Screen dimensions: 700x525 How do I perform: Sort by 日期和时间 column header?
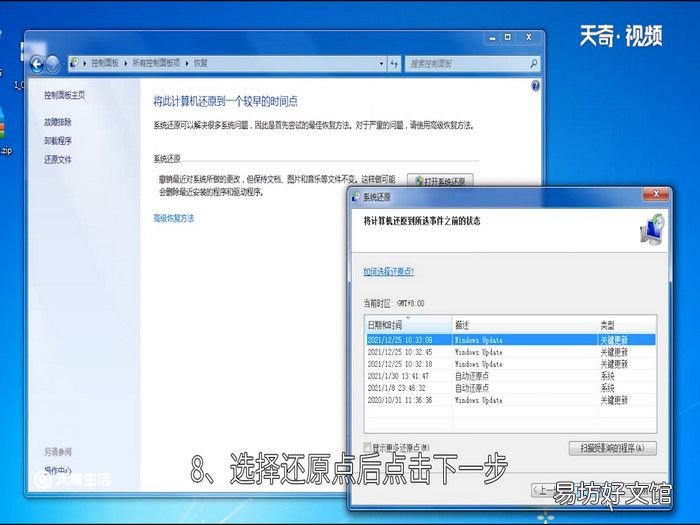pyautogui.click(x=408, y=325)
